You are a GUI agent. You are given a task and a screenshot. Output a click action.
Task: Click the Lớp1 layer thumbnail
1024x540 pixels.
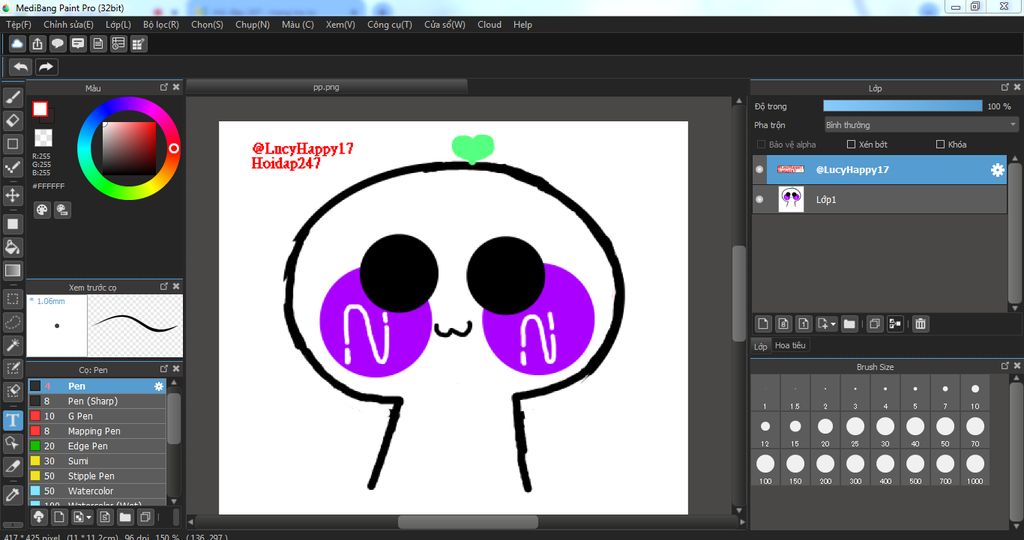point(791,199)
